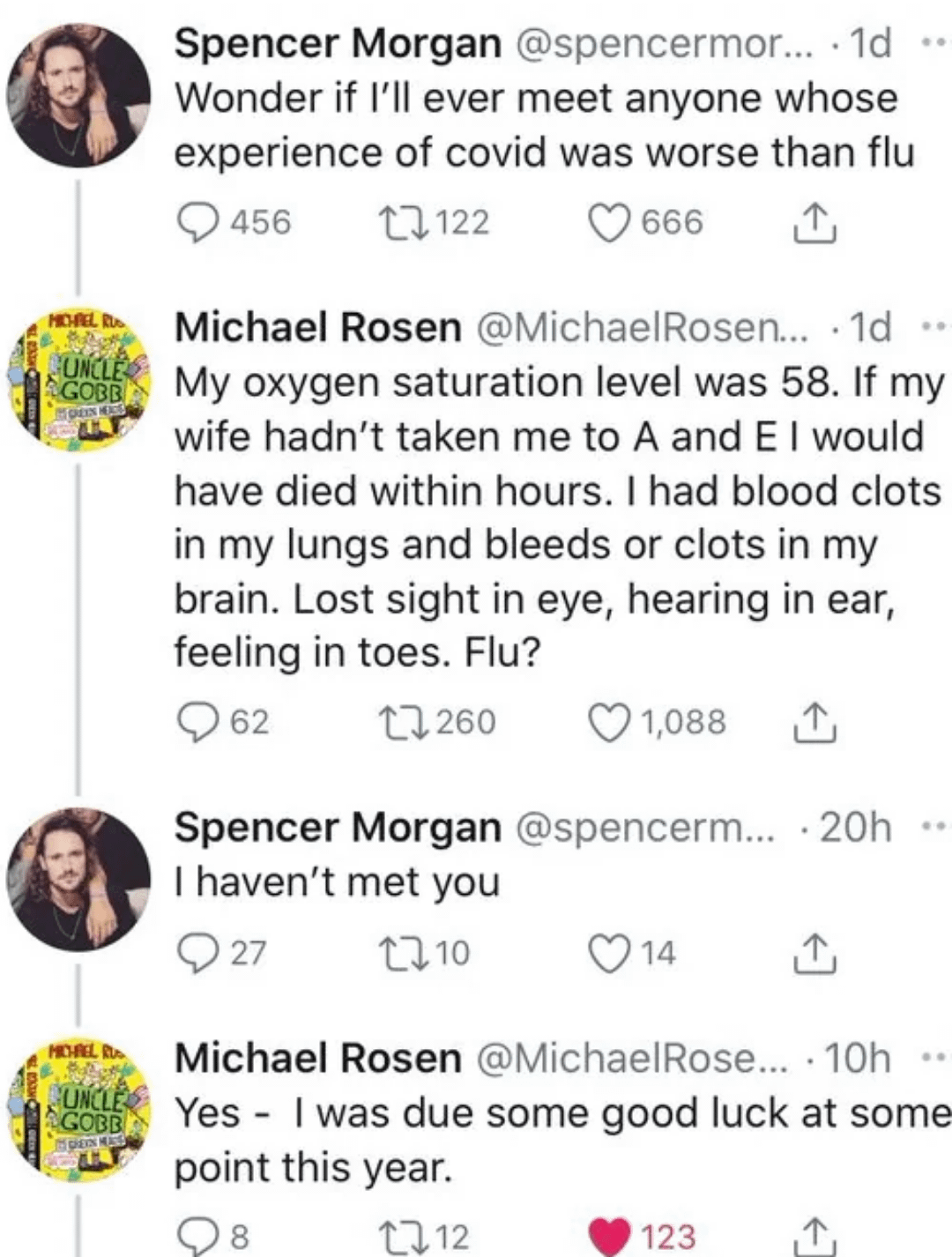
Task: Share the 'good luck this year' tweet
Action: (814, 1236)
